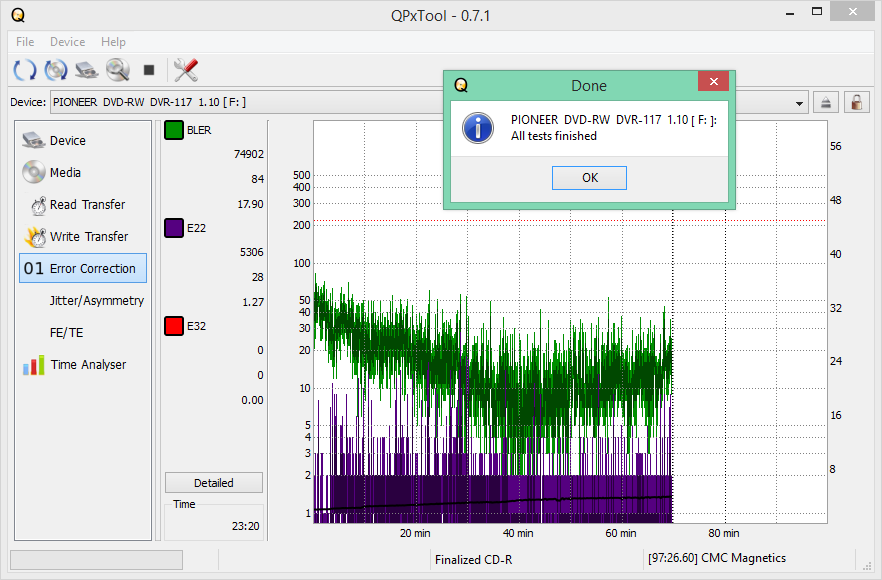The height and width of the screenshot is (580, 882).
Task: Open the Media sidebar page
Action: point(83,173)
